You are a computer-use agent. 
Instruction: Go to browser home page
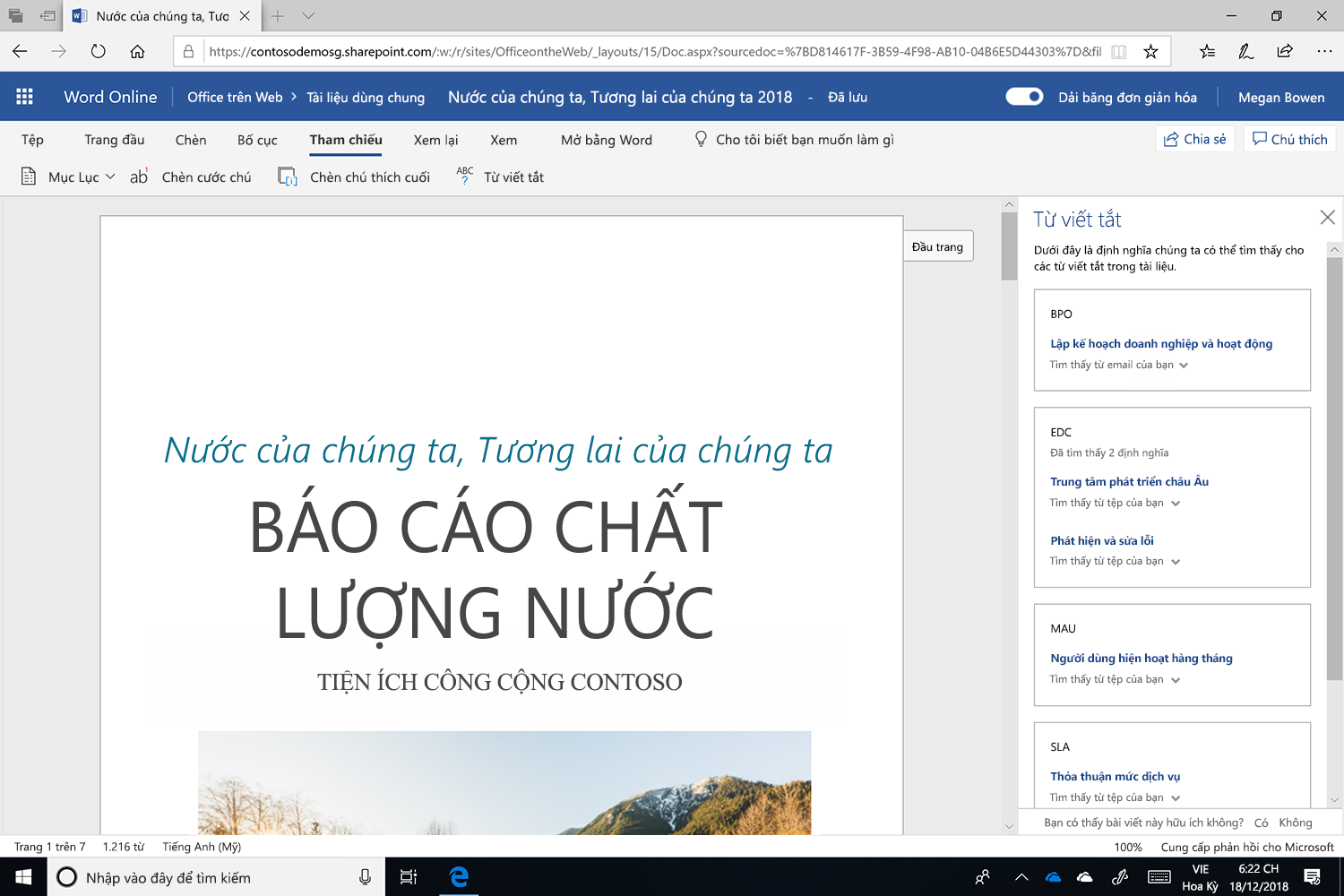pyautogui.click(x=137, y=52)
